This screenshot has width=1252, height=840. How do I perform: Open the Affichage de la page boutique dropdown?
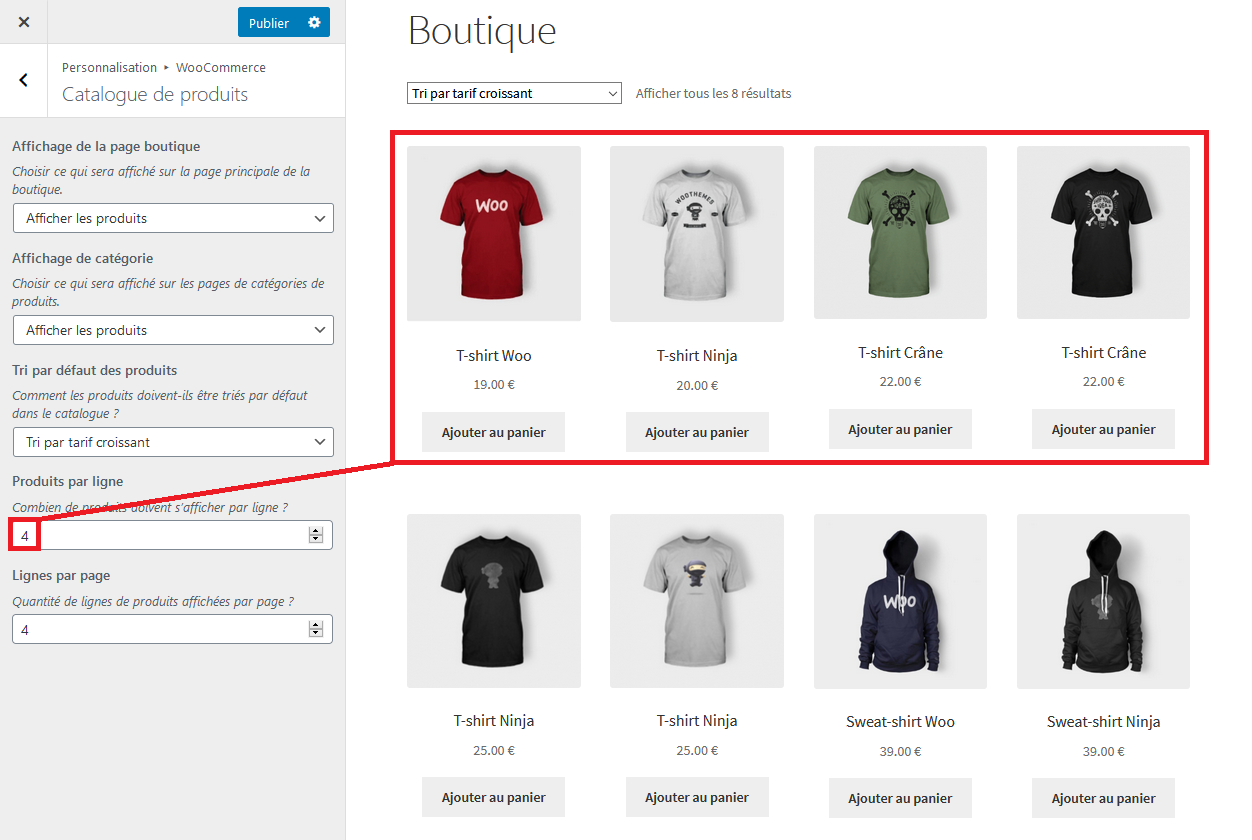(x=173, y=218)
